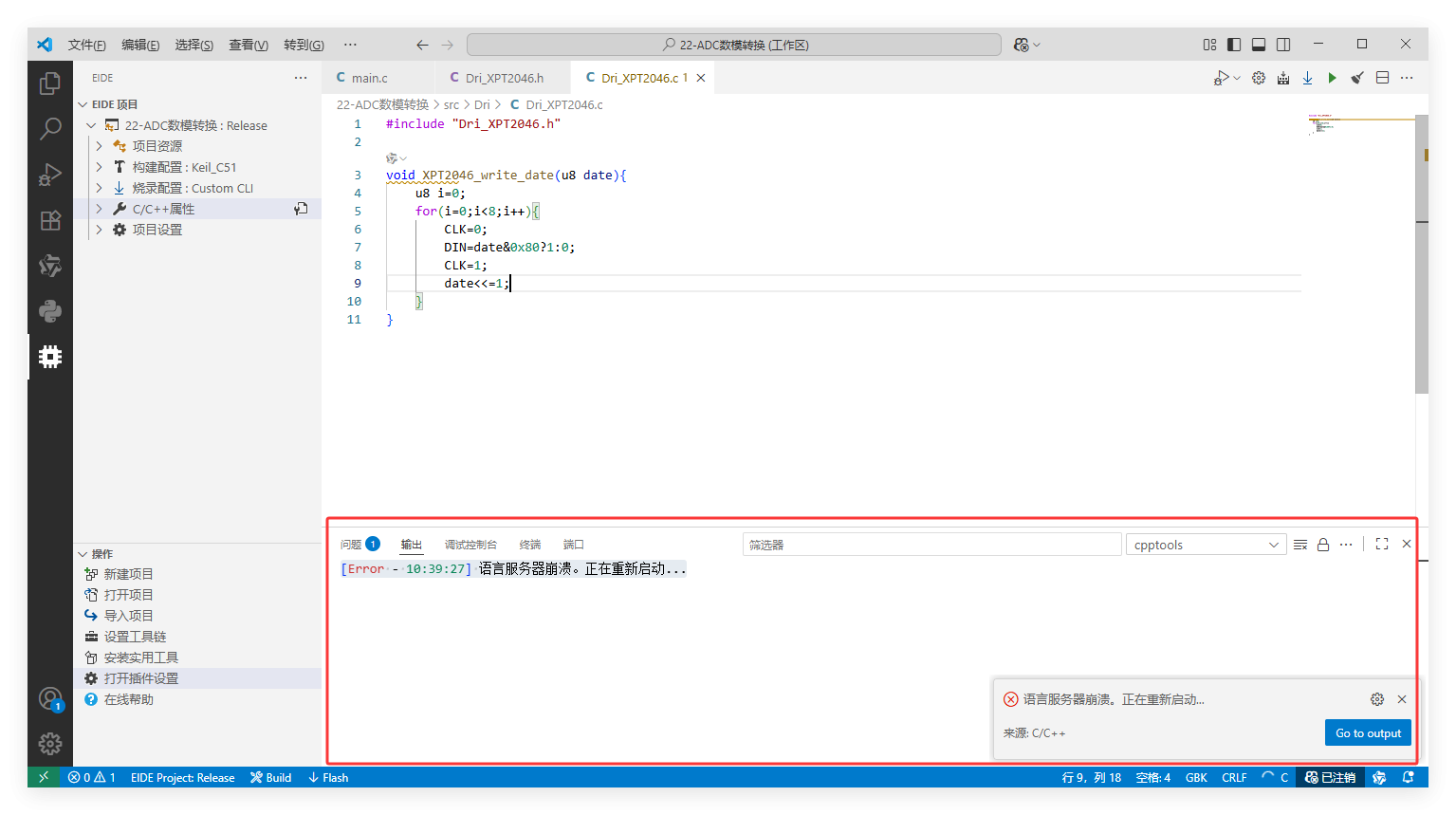The image size is (1456, 815).
Task: Expand the C/C++属性 node
Action: 99,209
